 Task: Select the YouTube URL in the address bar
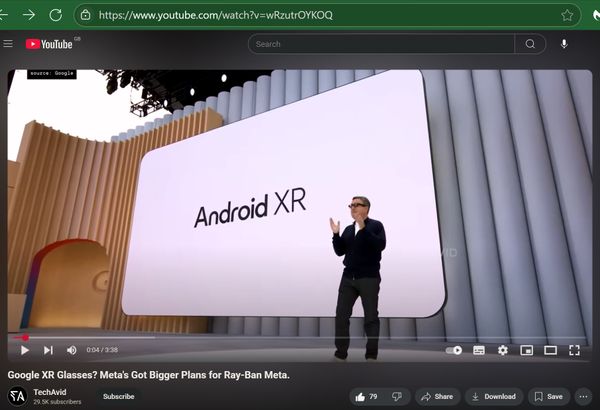pyautogui.click(x=215, y=15)
